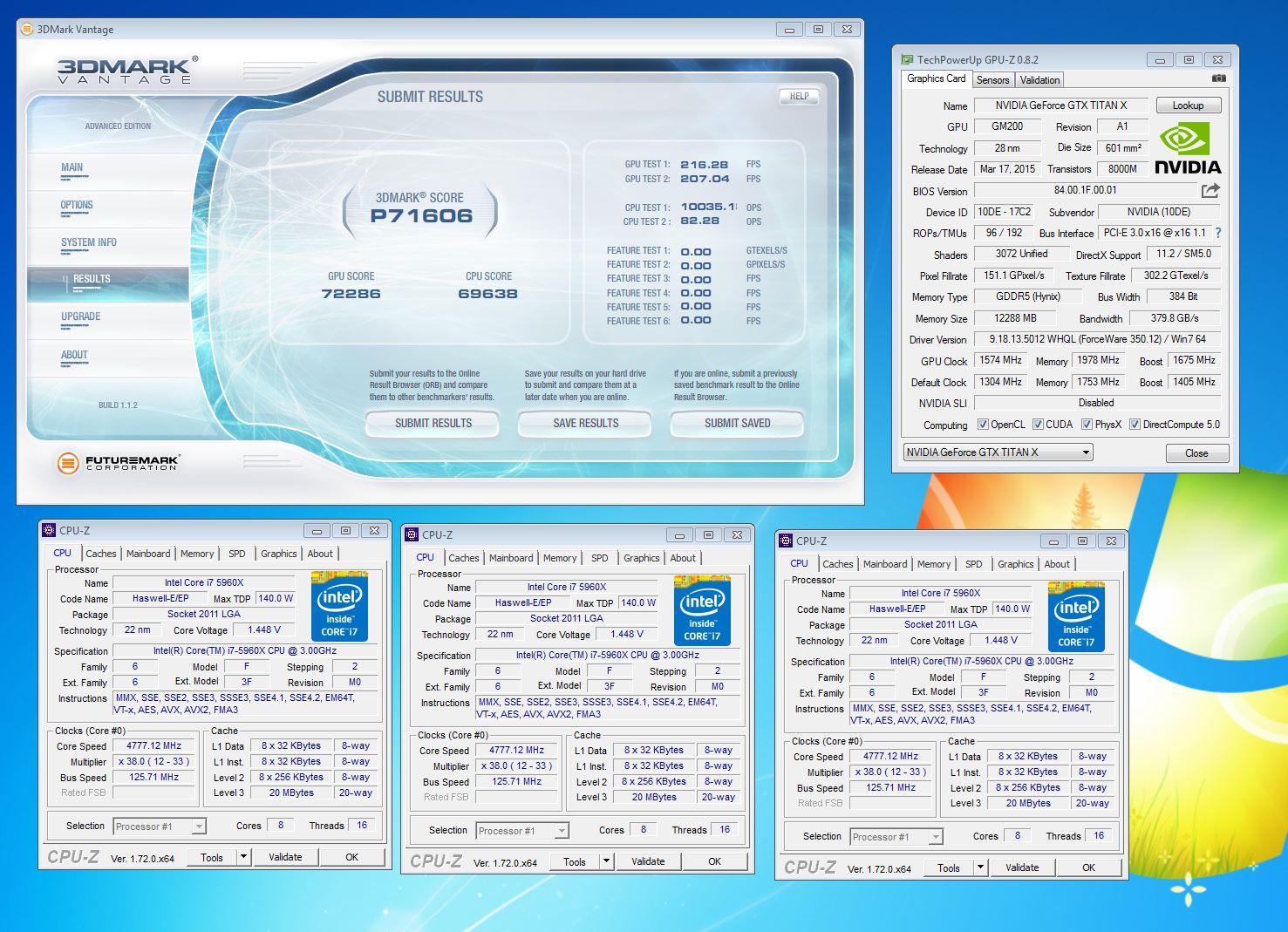Image resolution: width=1288 pixels, height=932 pixels.
Task: Toggle the OpenCL checkbox in GPU-Z
Action: [983, 425]
